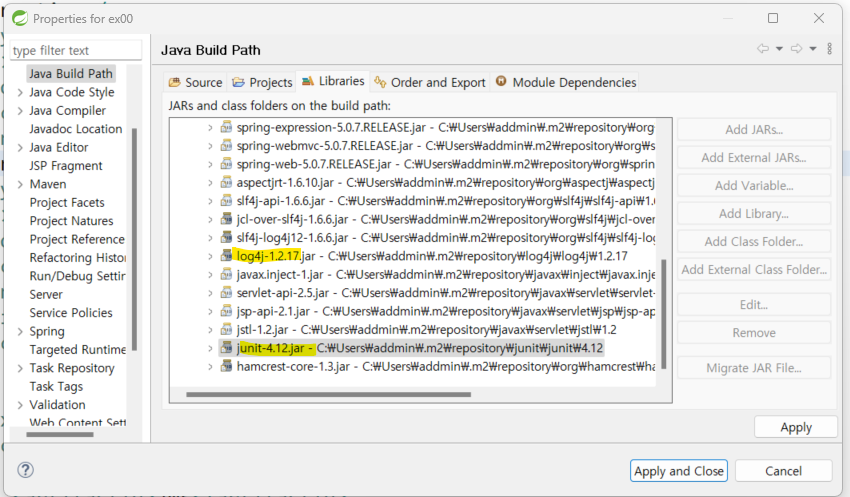The image size is (850, 497).
Task: Click the library list vertical scrollbar
Action: coord(664,314)
